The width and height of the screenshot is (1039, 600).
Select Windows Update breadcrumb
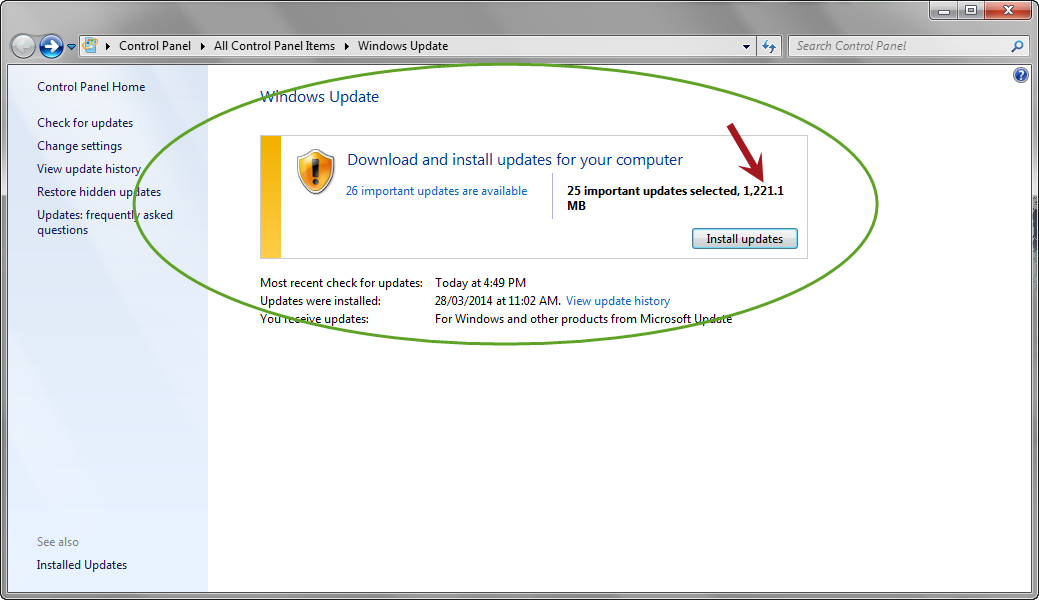[x=403, y=46]
